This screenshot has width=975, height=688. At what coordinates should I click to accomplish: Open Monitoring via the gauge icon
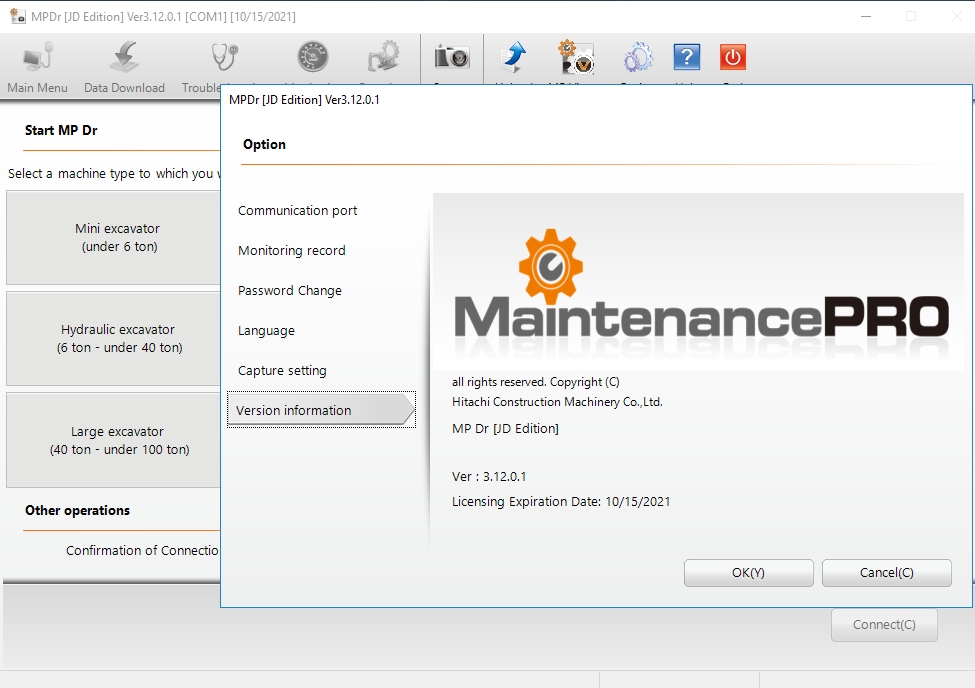pos(313,57)
